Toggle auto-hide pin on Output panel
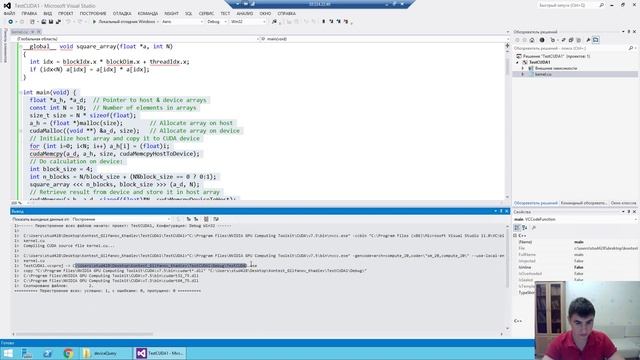This screenshot has width=640, height=360. [501, 211]
